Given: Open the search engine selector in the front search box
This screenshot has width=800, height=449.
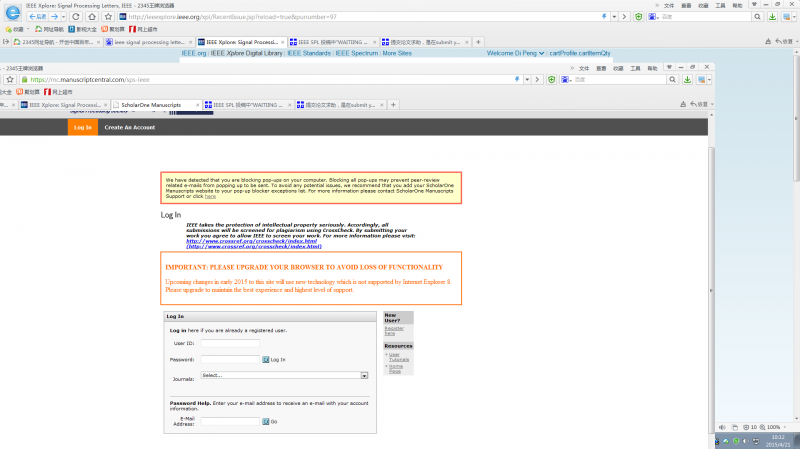Looking at the screenshot, I should 566,80.
